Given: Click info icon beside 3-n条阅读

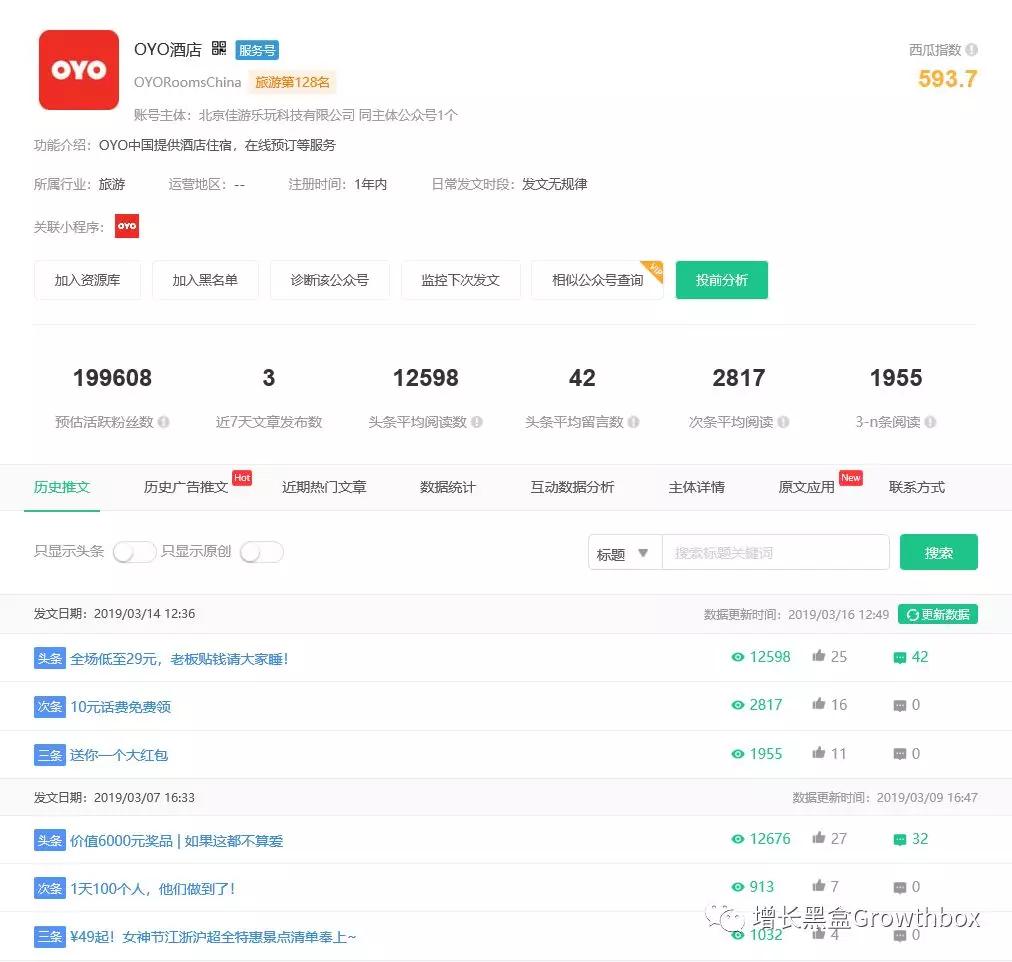Looking at the screenshot, I should (930, 422).
